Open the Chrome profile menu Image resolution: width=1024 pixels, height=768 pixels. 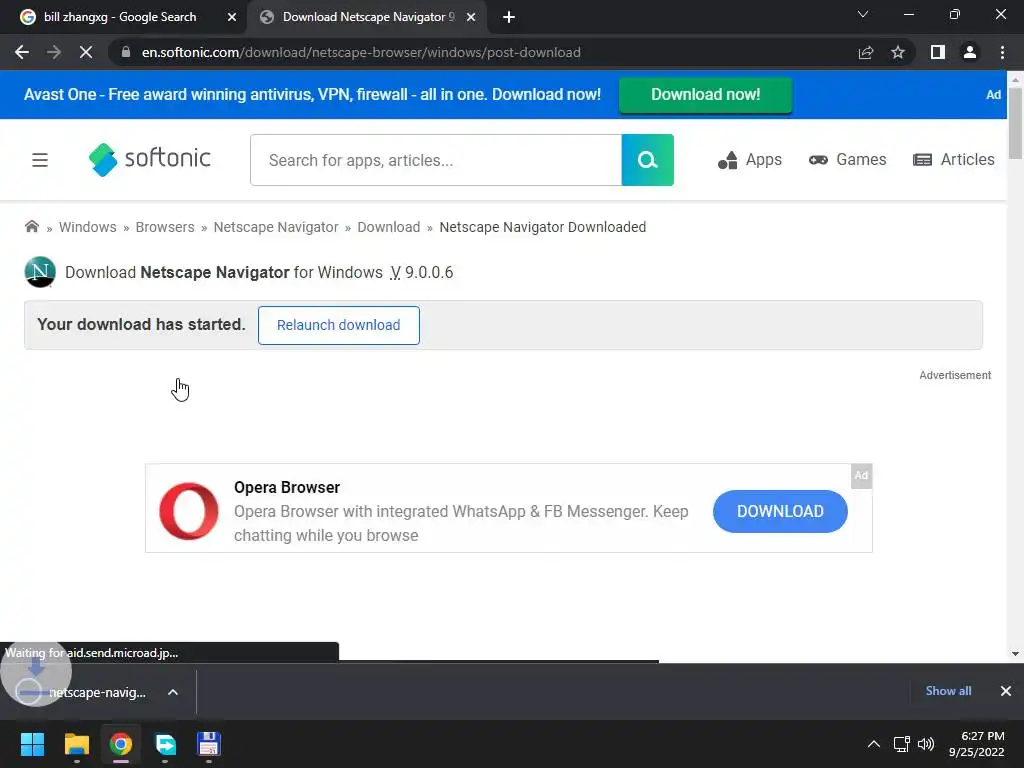[970, 52]
